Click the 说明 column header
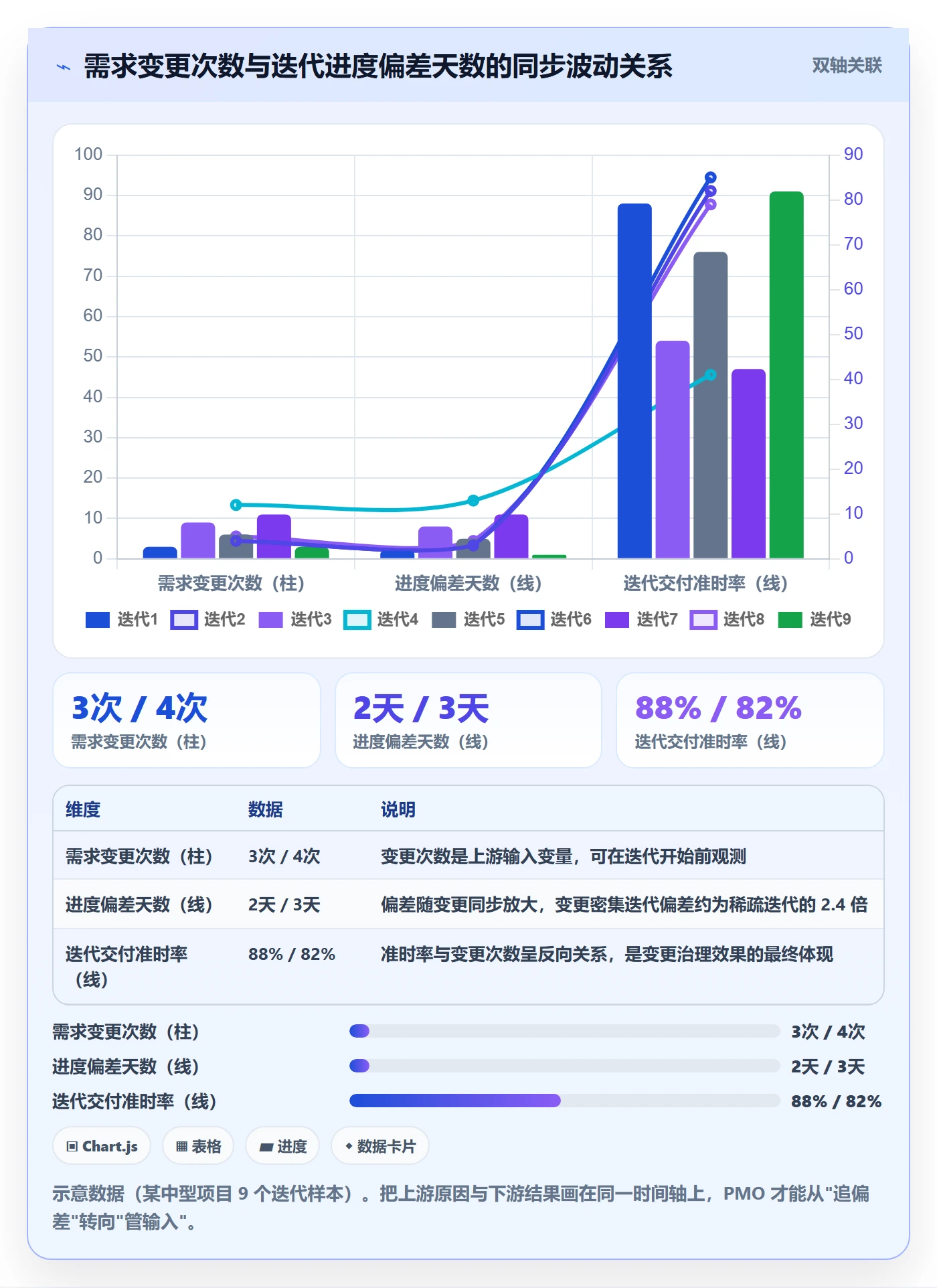 pyautogui.click(x=398, y=809)
